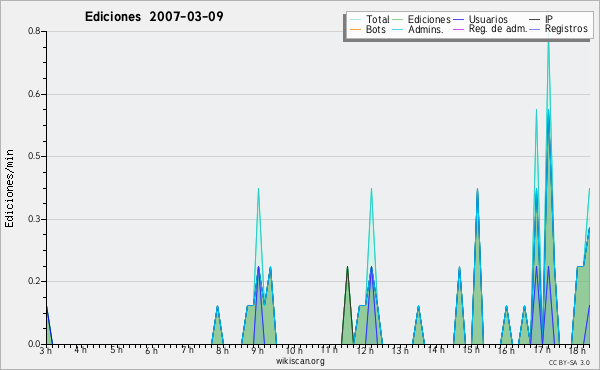Image resolution: width=600 pixels, height=370 pixels.
Task: Click the 12 h x-axis label
Action: (x=365, y=350)
